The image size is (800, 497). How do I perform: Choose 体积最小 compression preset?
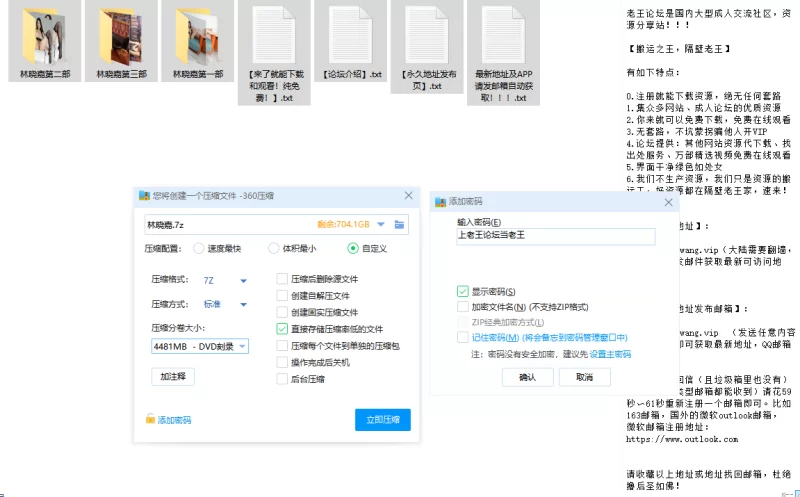coord(274,248)
